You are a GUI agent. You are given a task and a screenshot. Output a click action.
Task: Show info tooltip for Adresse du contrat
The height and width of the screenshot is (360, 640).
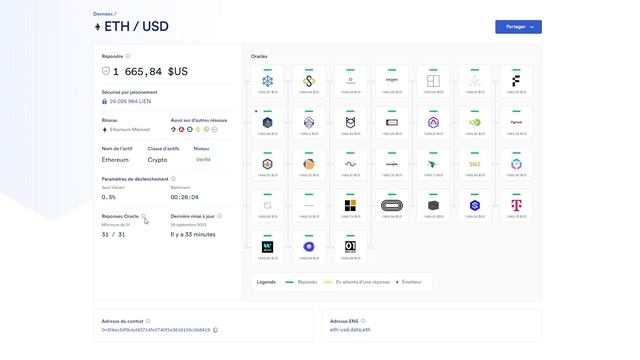tap(148, 321)
